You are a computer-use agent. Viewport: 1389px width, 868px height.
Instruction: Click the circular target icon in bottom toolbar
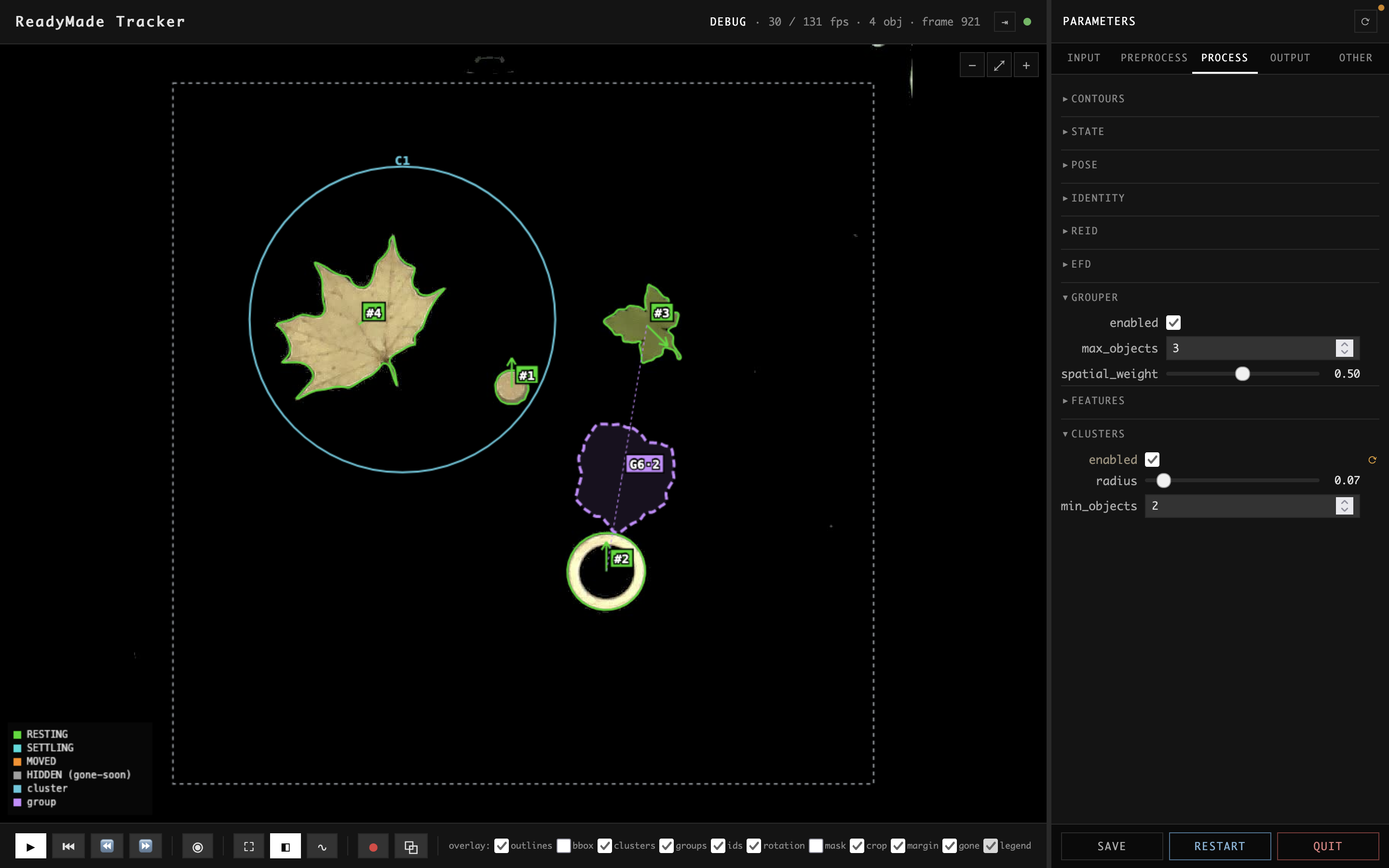(197, 846)
